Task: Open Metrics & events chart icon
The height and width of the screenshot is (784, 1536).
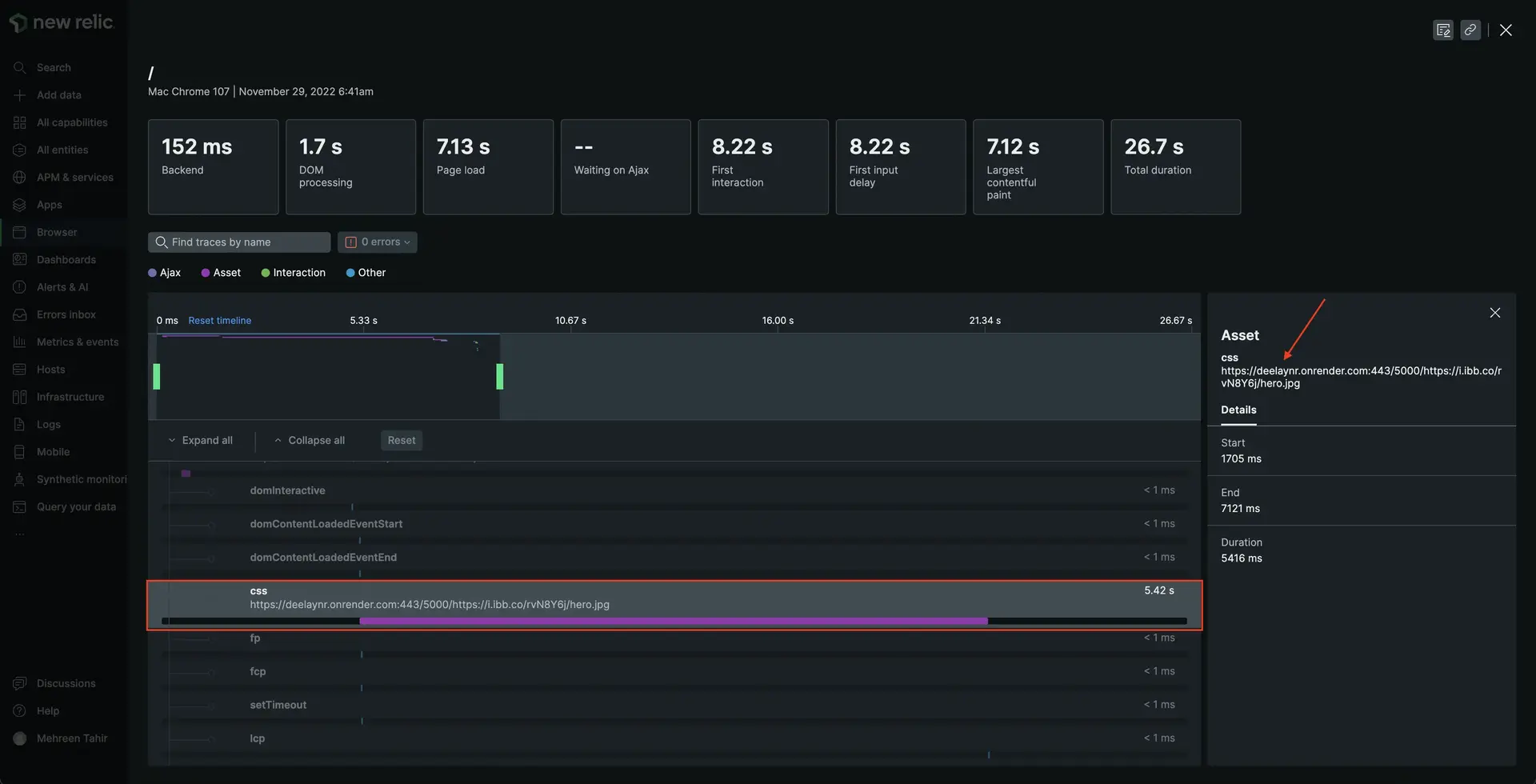Action: click(20, 342)
